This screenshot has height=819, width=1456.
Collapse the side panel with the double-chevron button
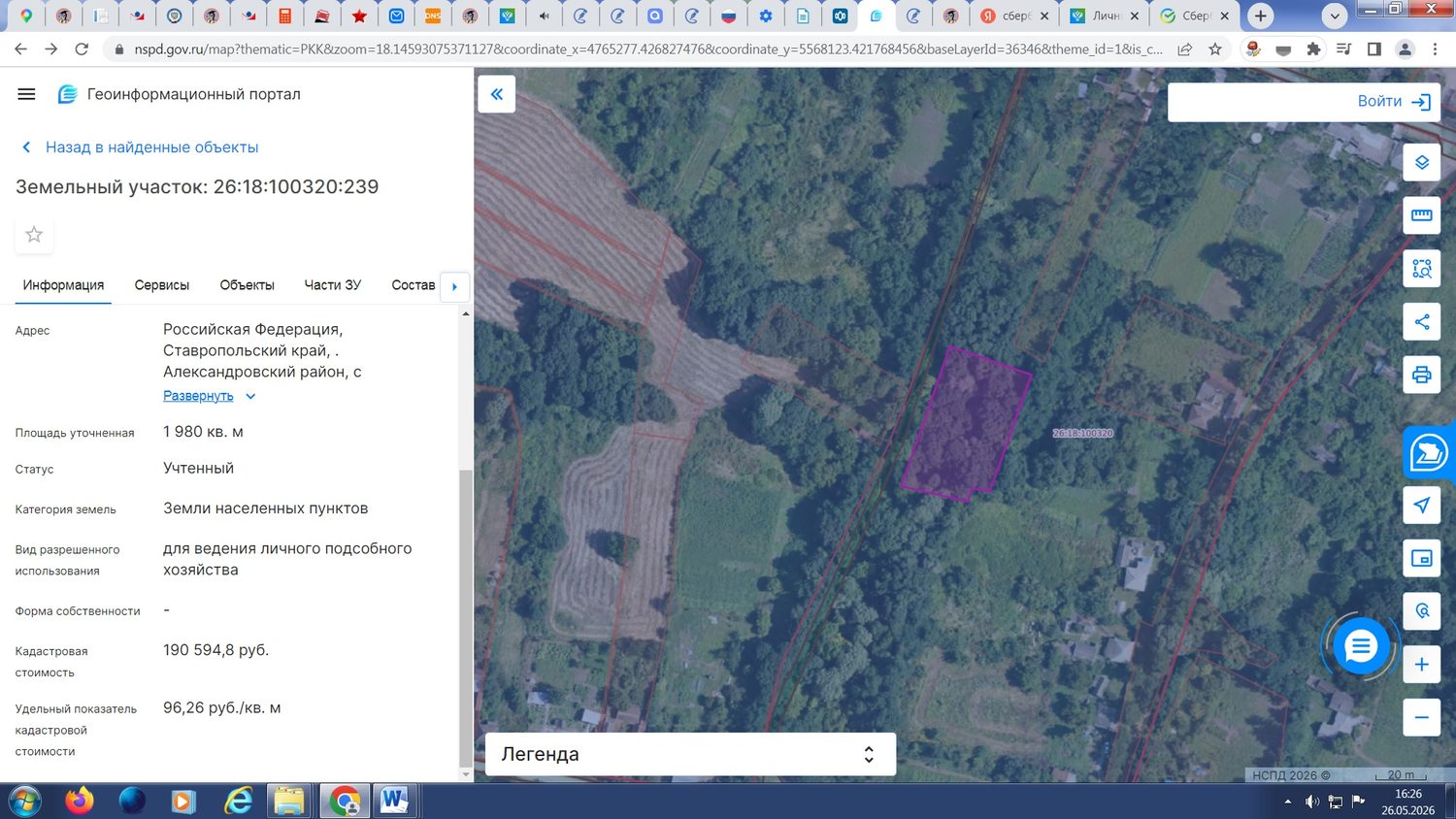pos(496,94)
